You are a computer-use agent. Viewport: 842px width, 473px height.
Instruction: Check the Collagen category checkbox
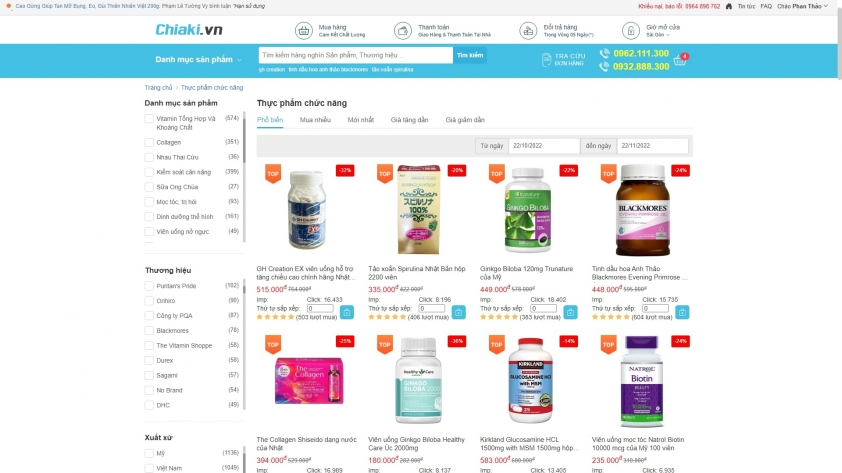point(149,142)
